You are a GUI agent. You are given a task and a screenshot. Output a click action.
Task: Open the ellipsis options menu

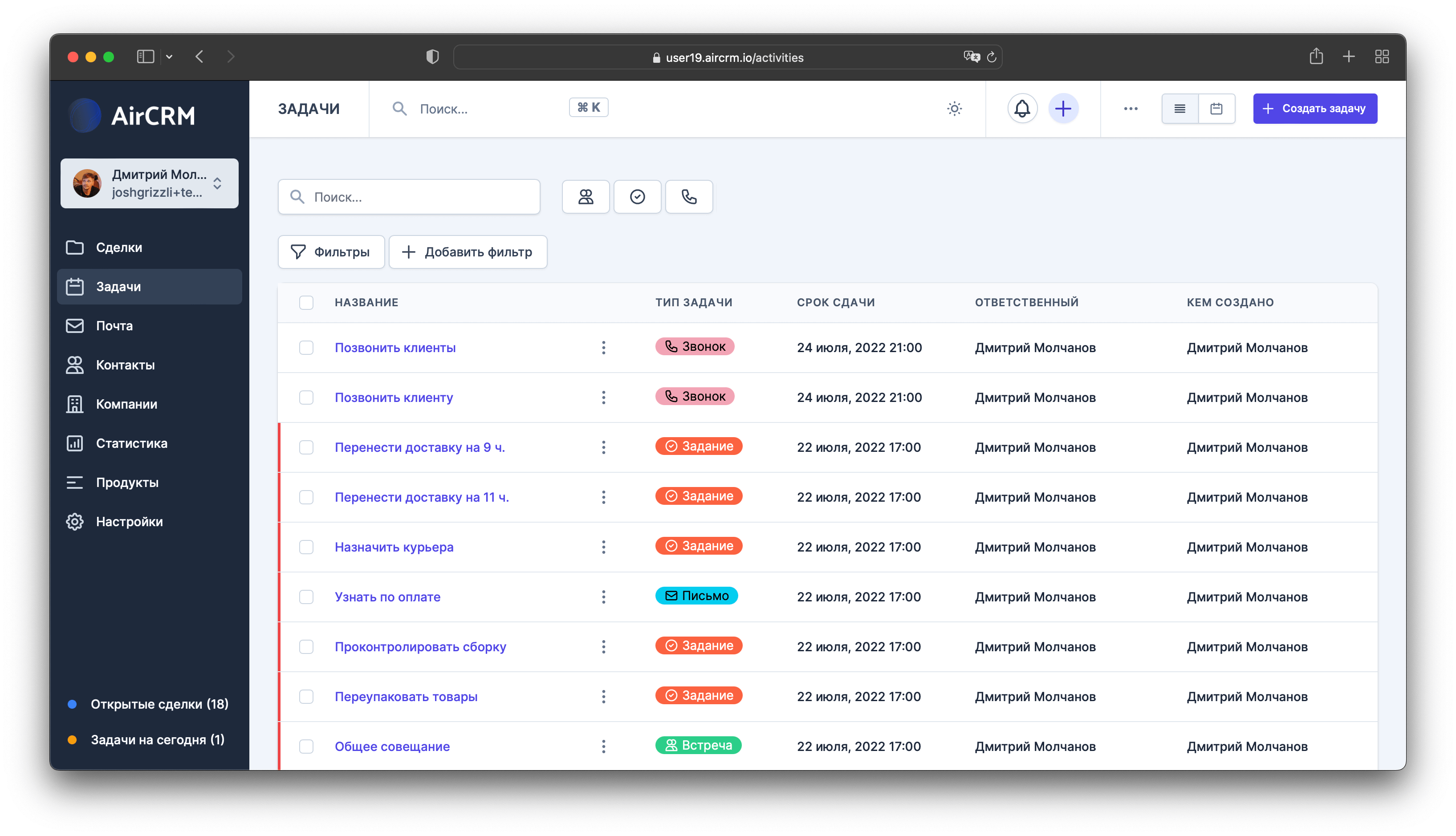pos(1130,108)
